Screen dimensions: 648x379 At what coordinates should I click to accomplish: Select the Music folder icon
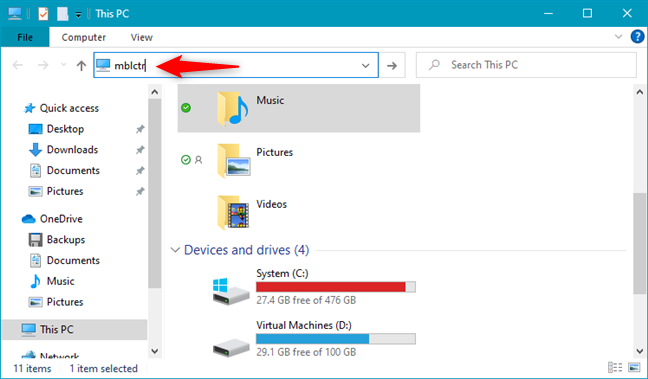point(232,109)
